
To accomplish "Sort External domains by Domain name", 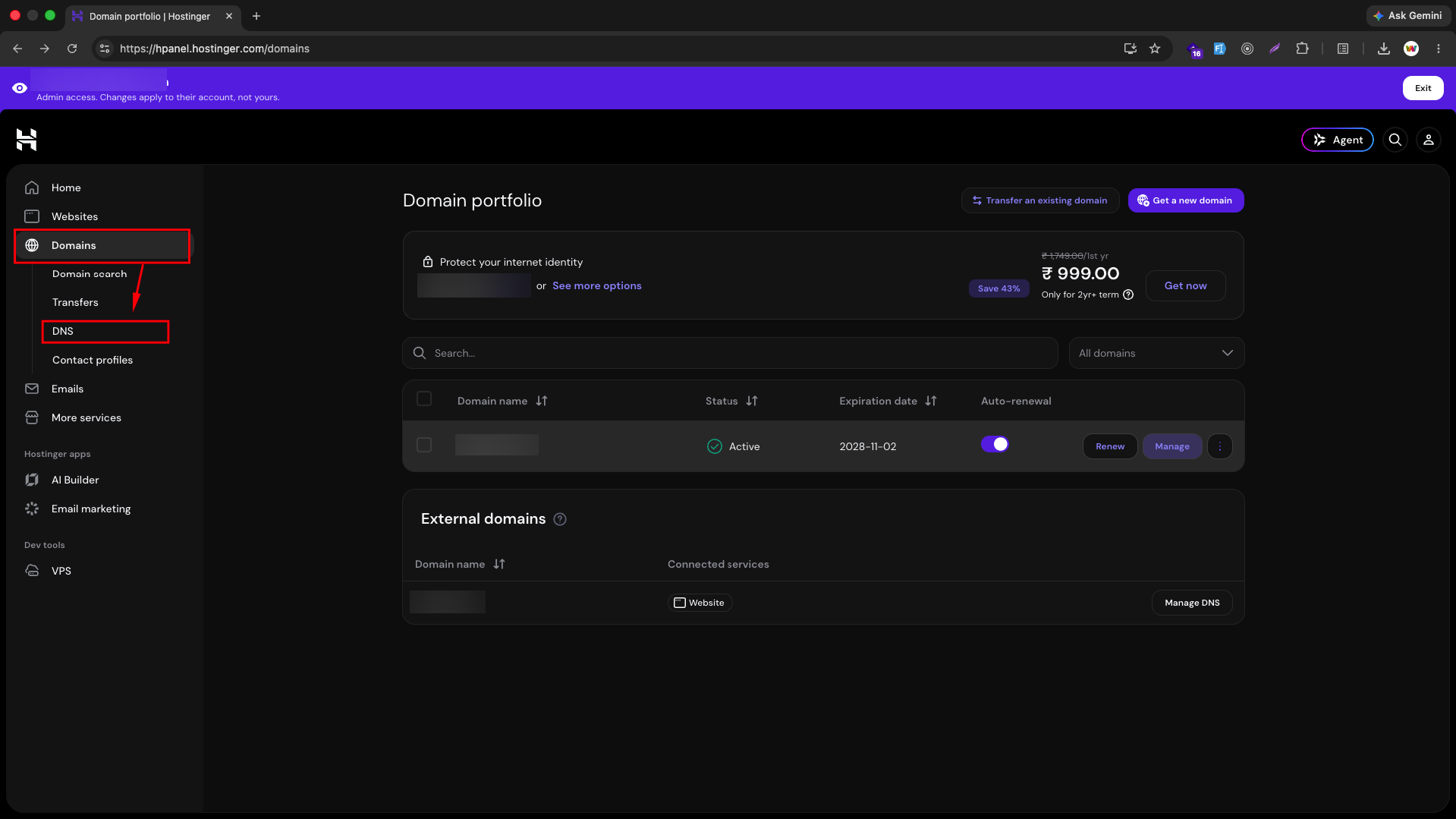I will pos(499,564).
